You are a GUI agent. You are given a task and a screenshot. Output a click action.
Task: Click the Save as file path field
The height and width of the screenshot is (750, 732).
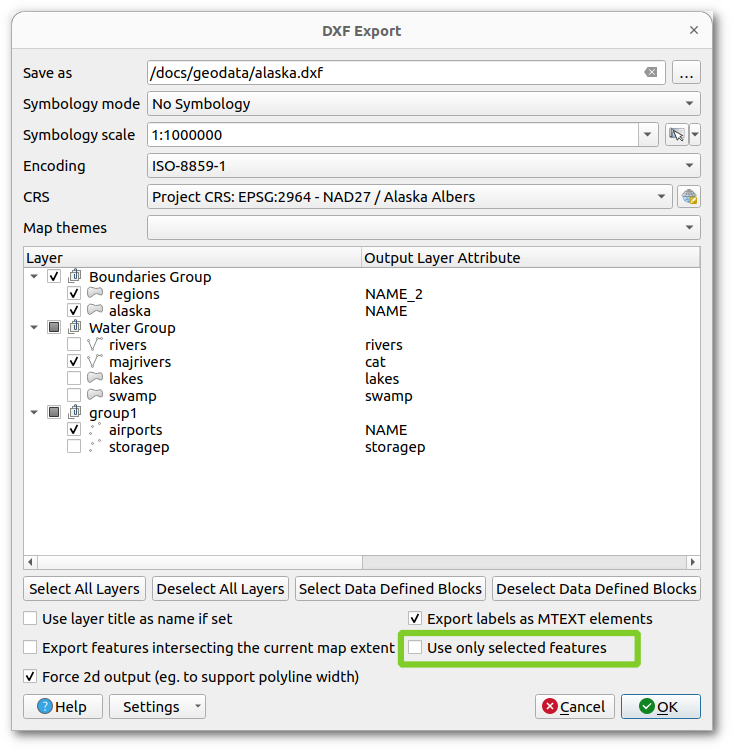pos(395,73)
